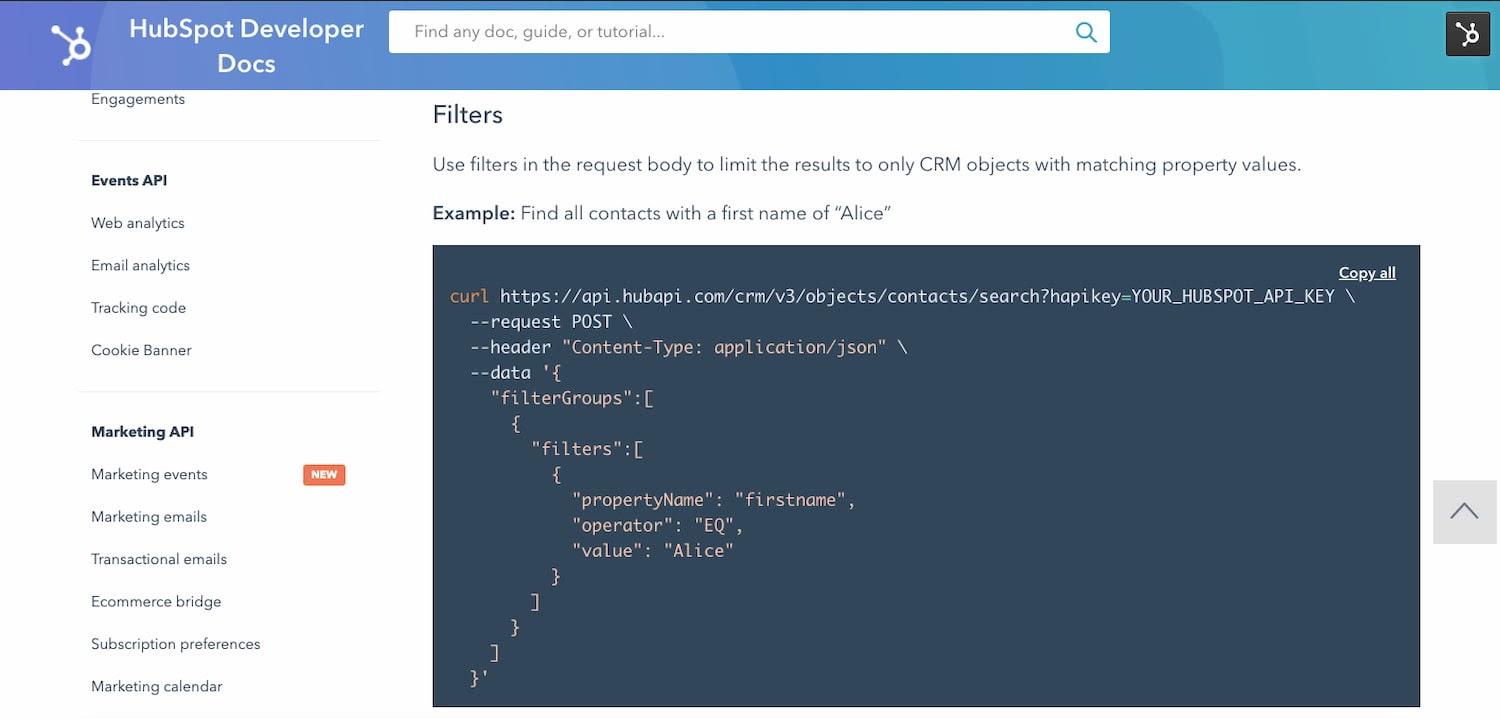This screenshot has height=719, width=1500.
Task: Click the NEW badge next to Marketing events
Action: (x=323, y=474)
